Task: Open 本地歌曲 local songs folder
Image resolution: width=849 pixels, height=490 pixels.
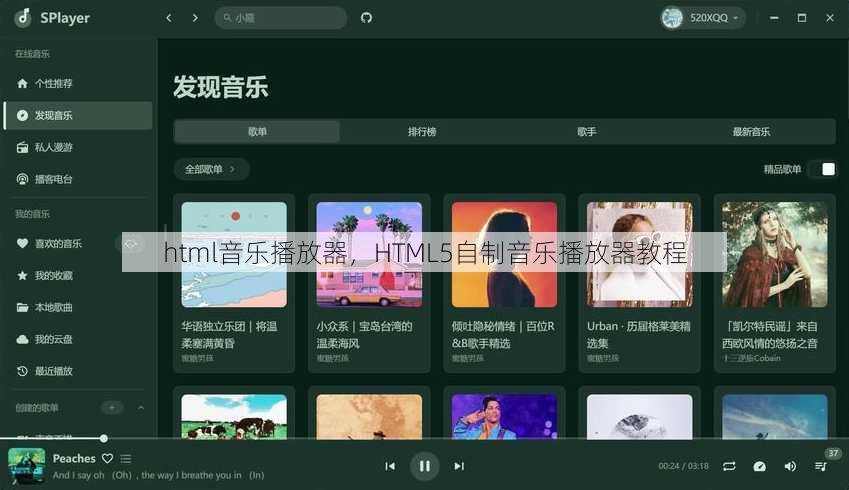Action: [x=77, y=308]
